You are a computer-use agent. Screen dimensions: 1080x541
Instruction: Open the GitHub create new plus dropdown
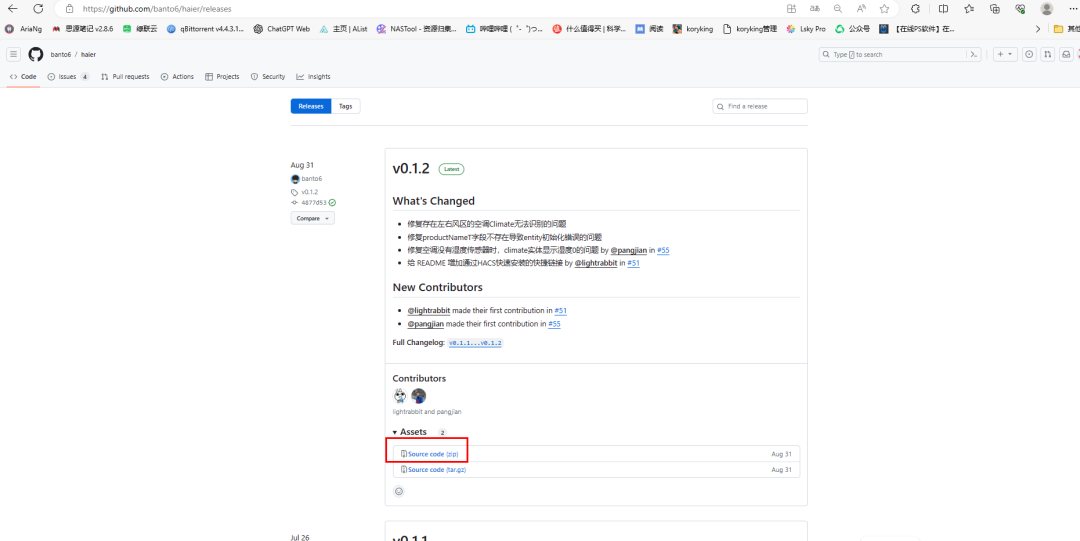1005,54
